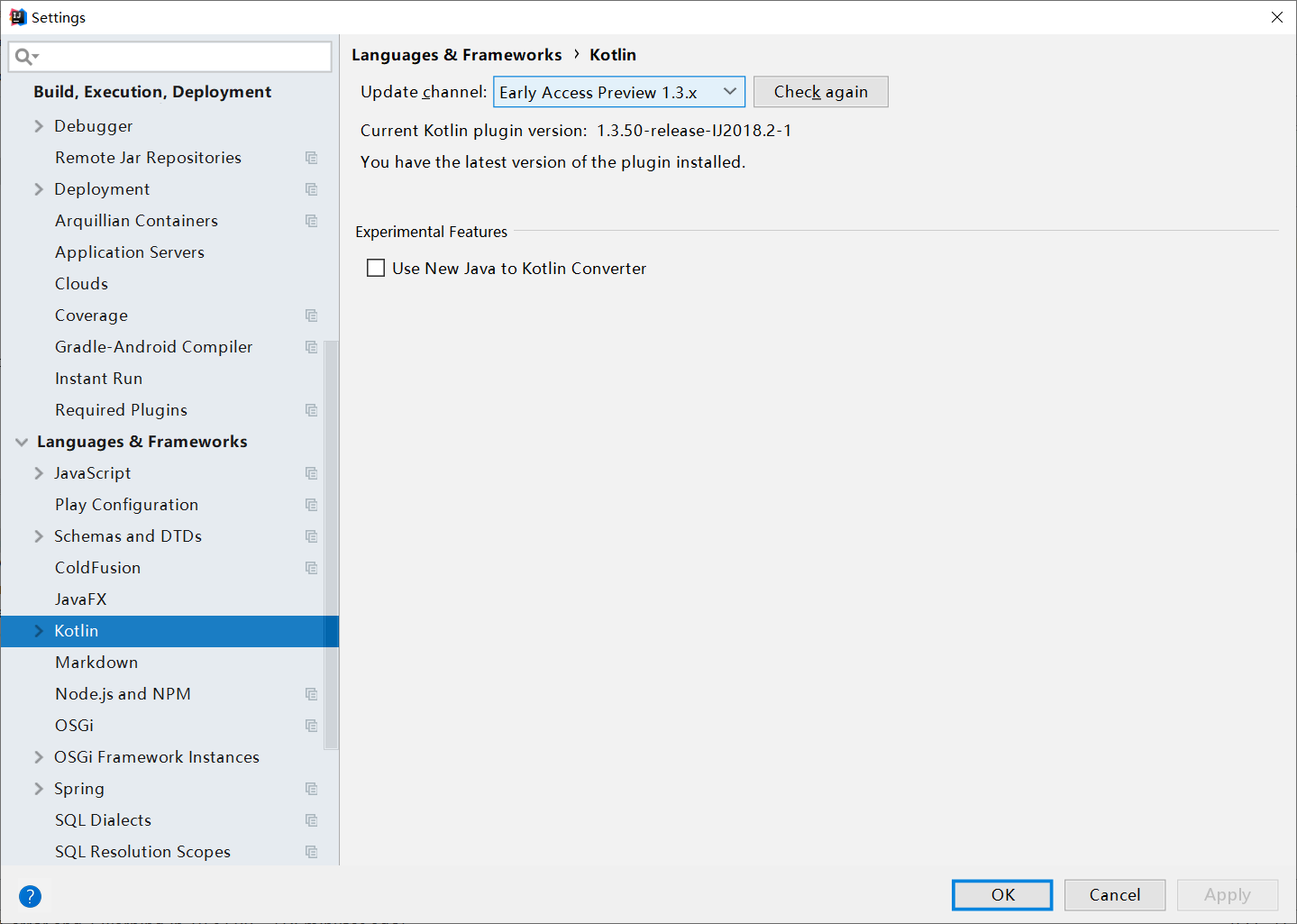Click project-level icon beside Required Plugins
Viewport: 1297px width, 924px height.
(x=311, y=410)
